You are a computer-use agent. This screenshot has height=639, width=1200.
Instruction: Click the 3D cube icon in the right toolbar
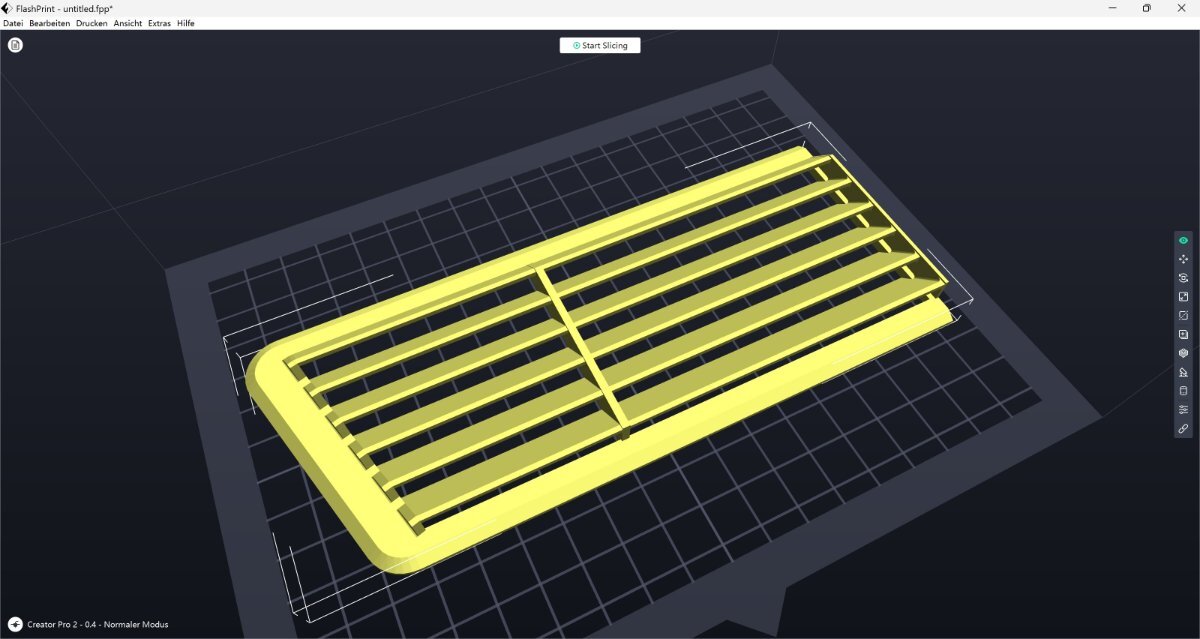point(1183,353)
